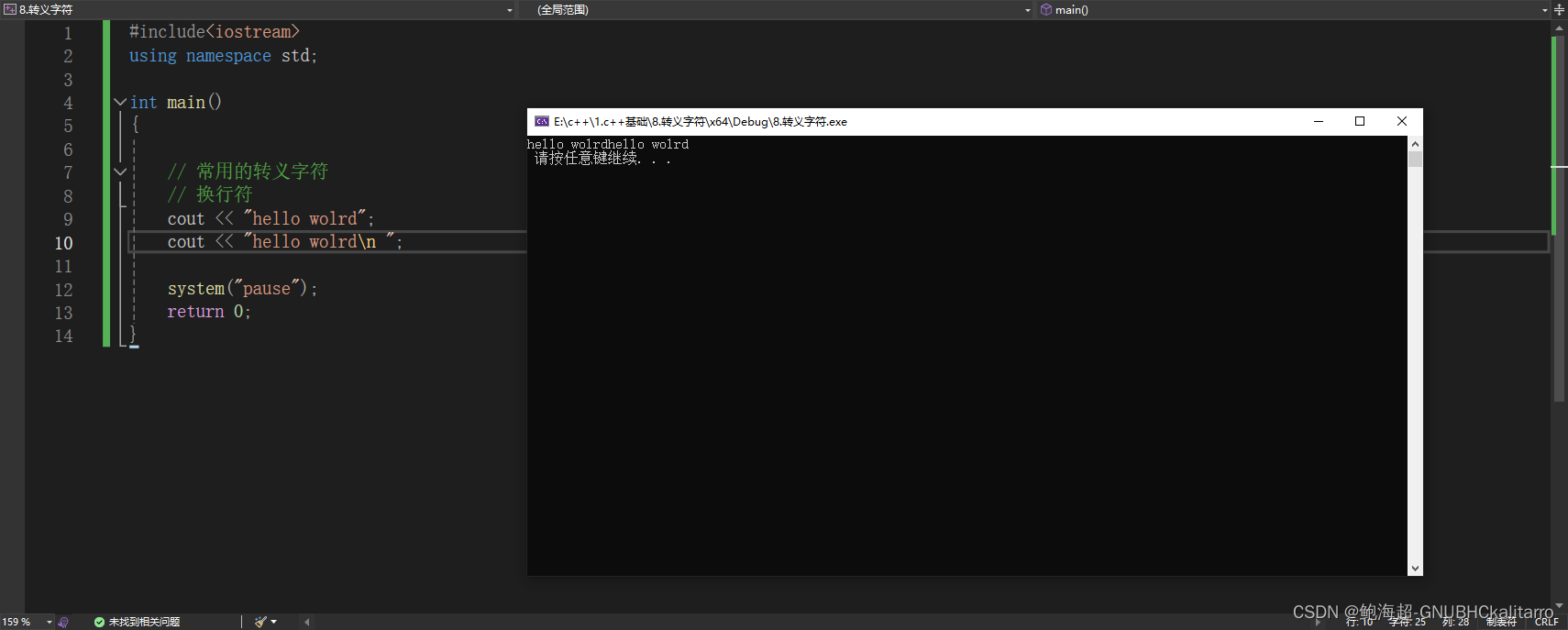Click the 字符: 25 status entry

point(1408,622)
